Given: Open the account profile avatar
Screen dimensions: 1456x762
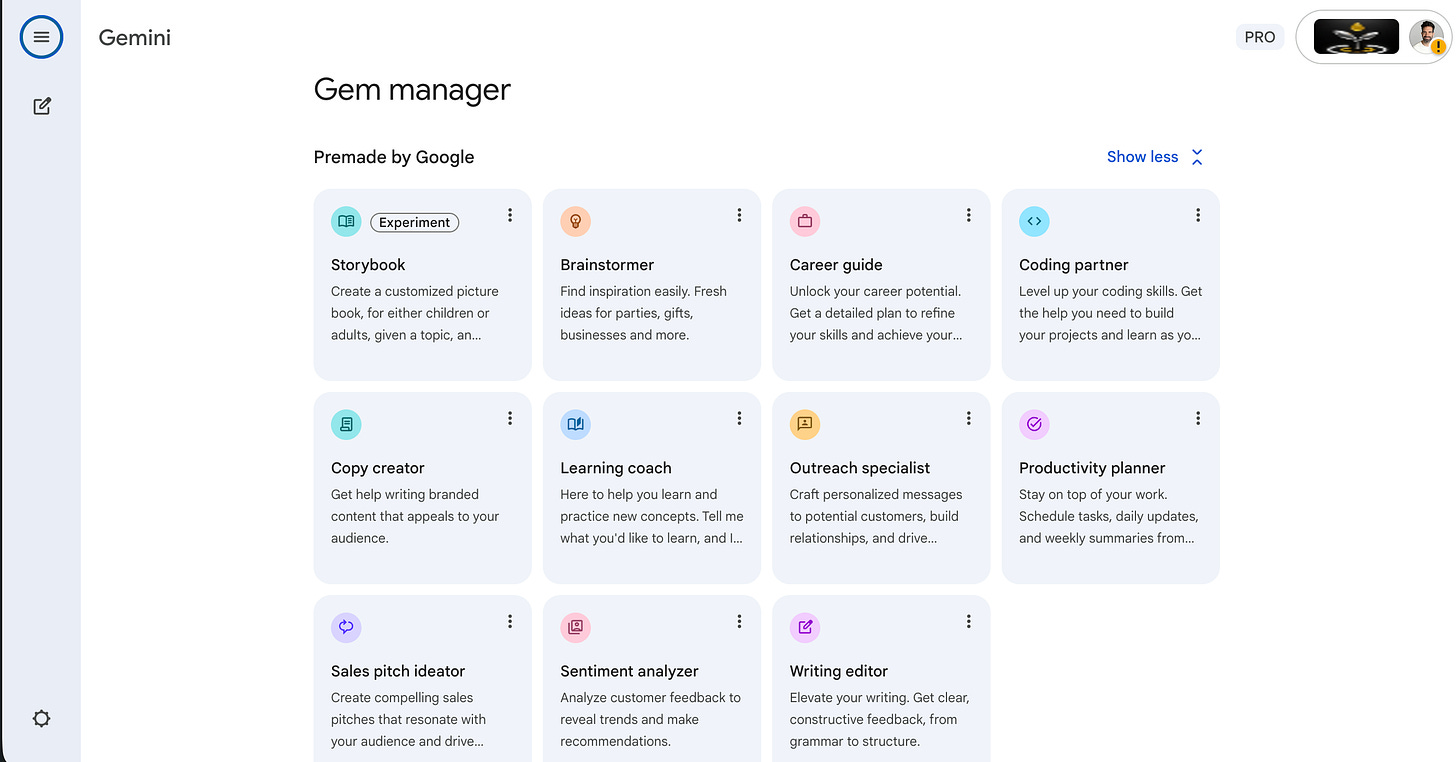Looking at the screenshot, I should click(1426, 37).
